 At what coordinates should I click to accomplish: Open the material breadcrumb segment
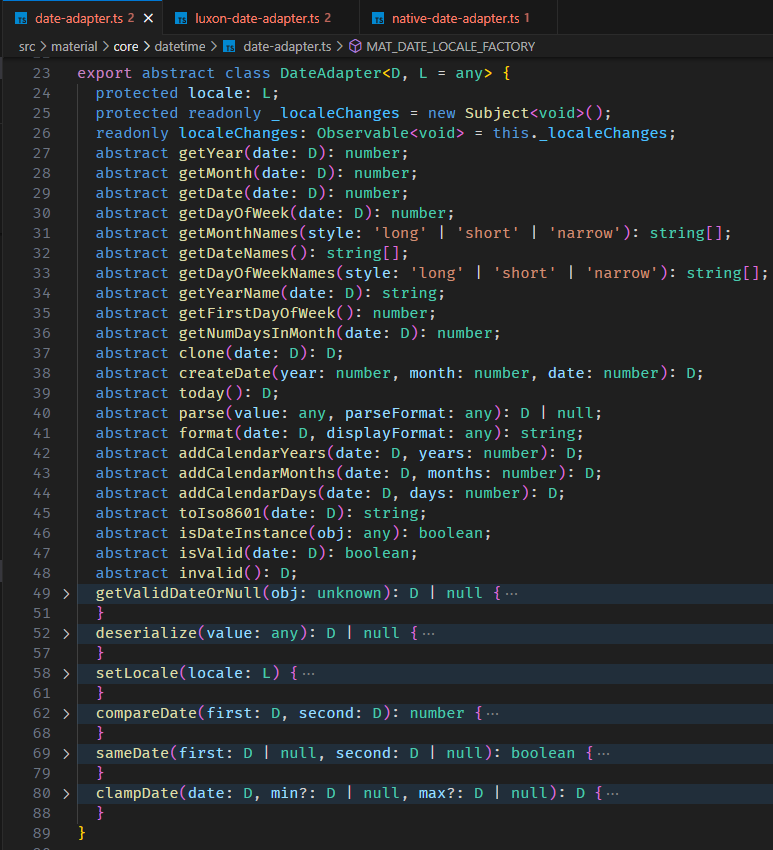(74, 47)
